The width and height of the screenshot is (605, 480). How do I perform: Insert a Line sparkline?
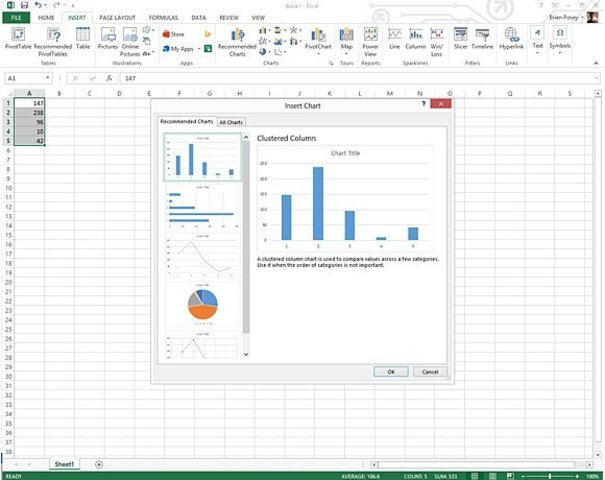pyautogui.click(x=394, y=38)
